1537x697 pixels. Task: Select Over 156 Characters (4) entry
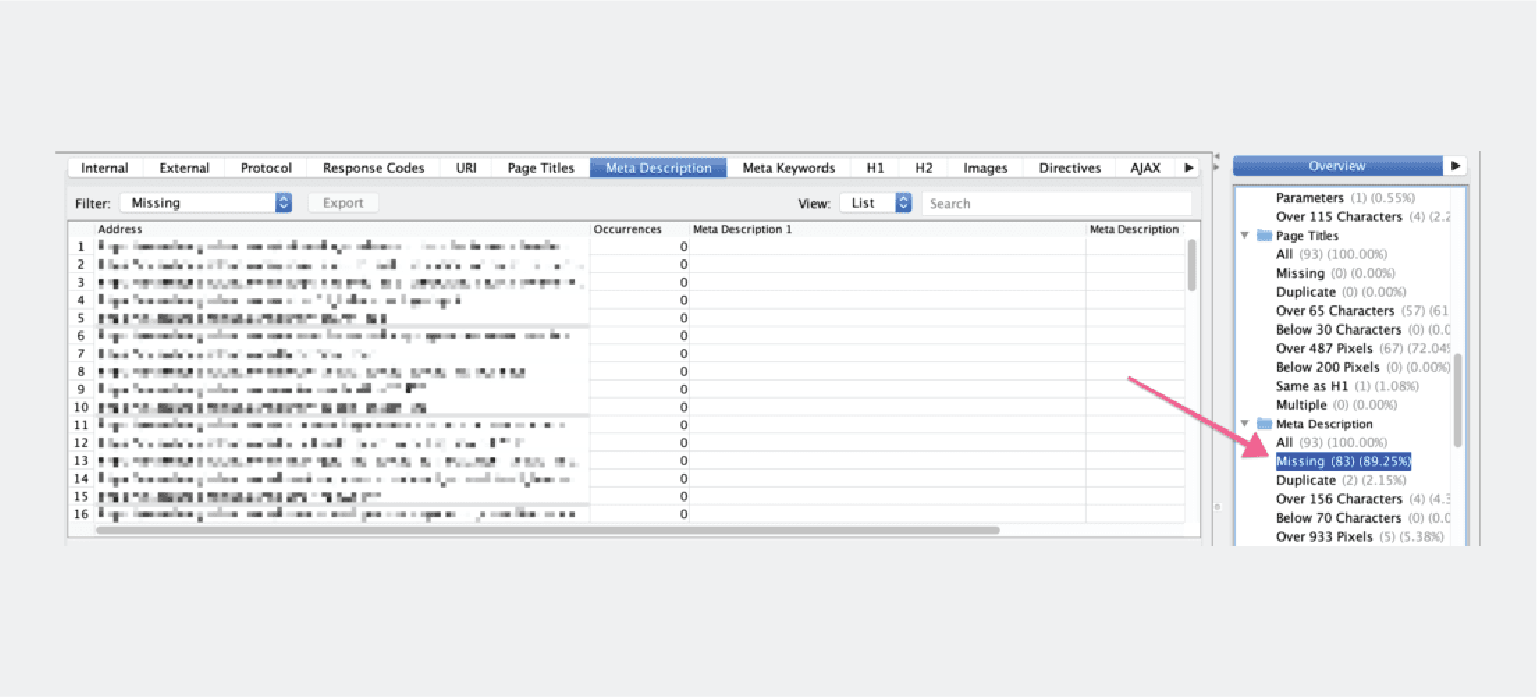pos(1364,499)
